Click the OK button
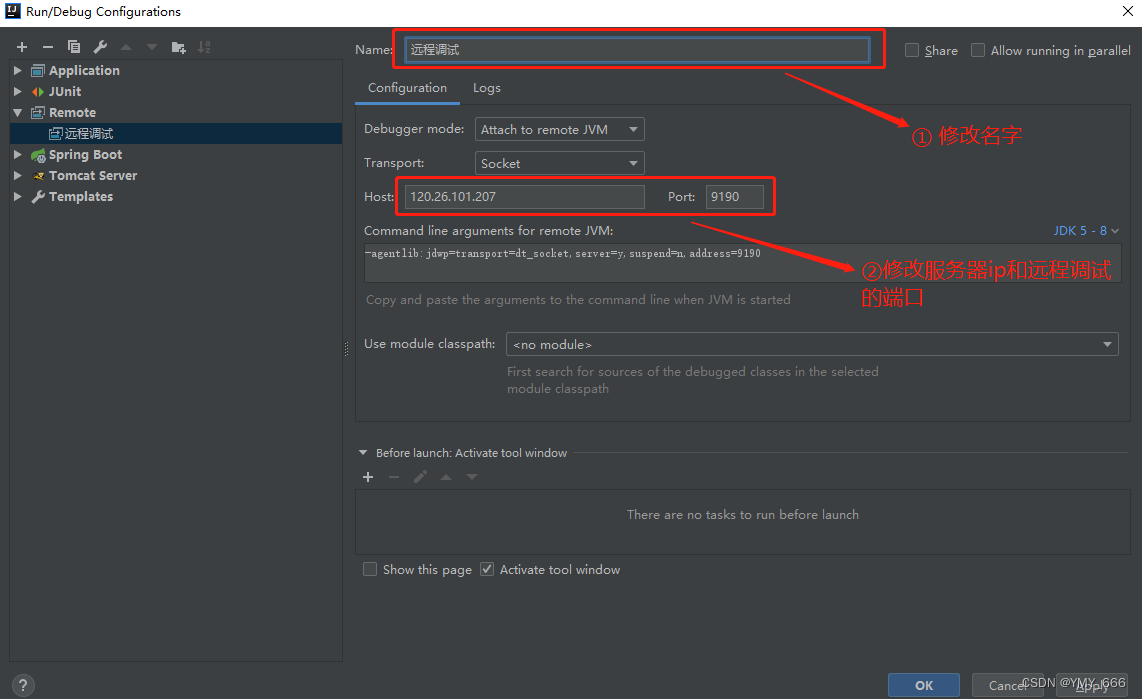 click(923, 685)
